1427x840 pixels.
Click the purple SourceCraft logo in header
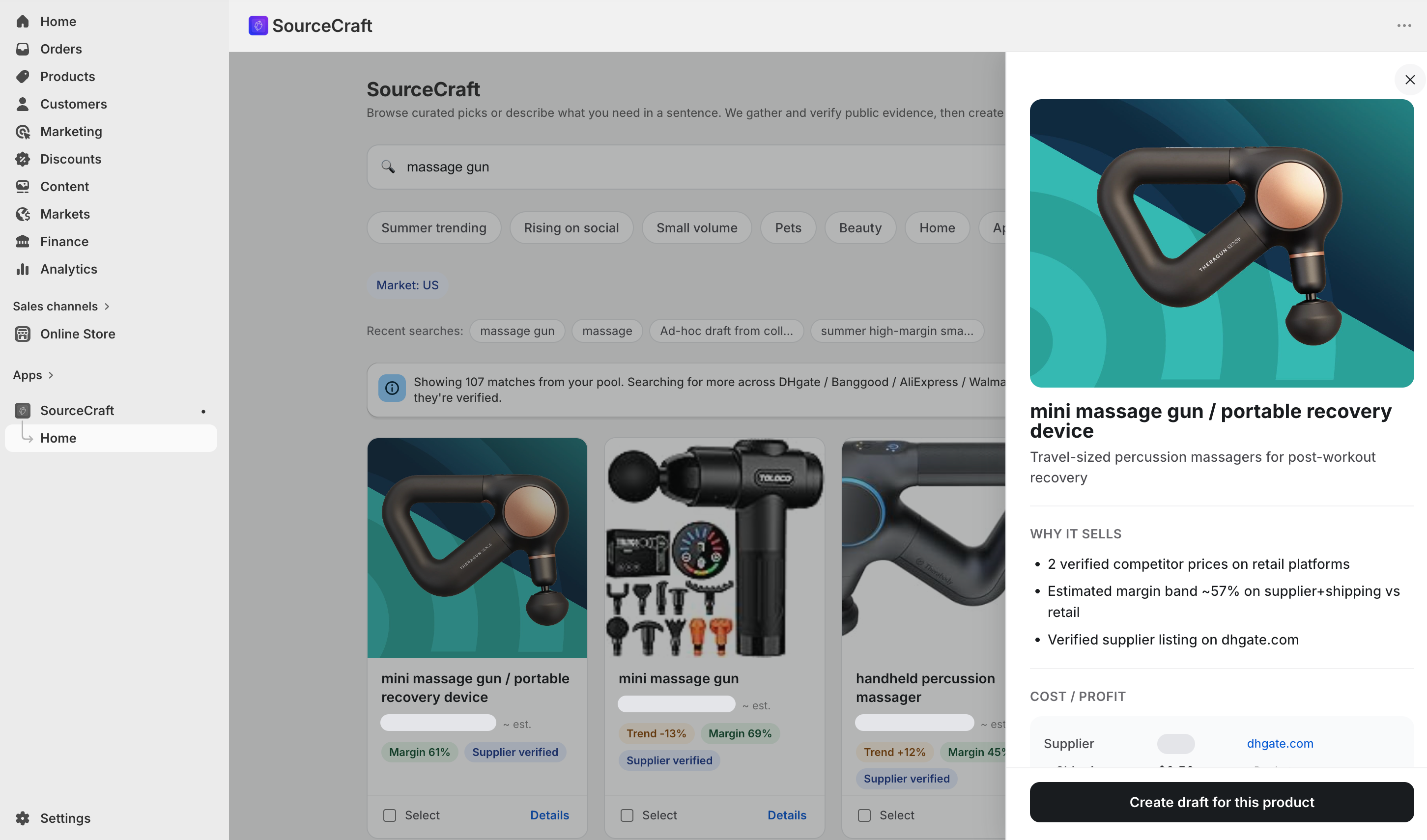pos(258,26)
